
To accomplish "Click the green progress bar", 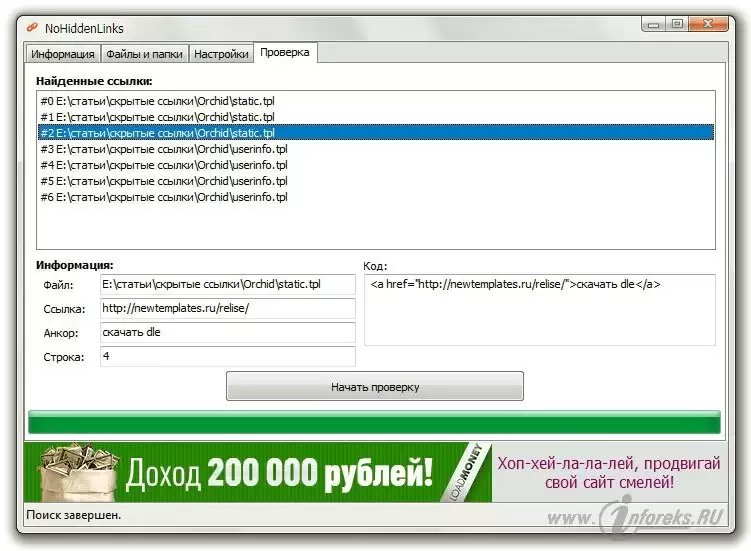I will (x=373, y=422).
